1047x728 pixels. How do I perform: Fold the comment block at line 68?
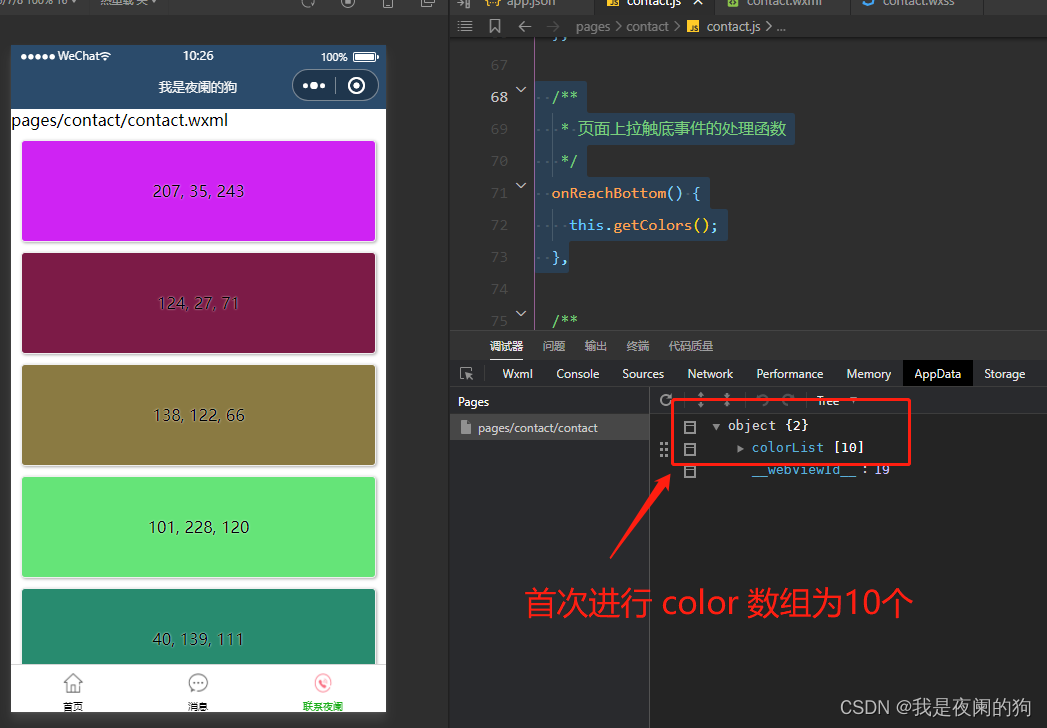pos(521,89)
